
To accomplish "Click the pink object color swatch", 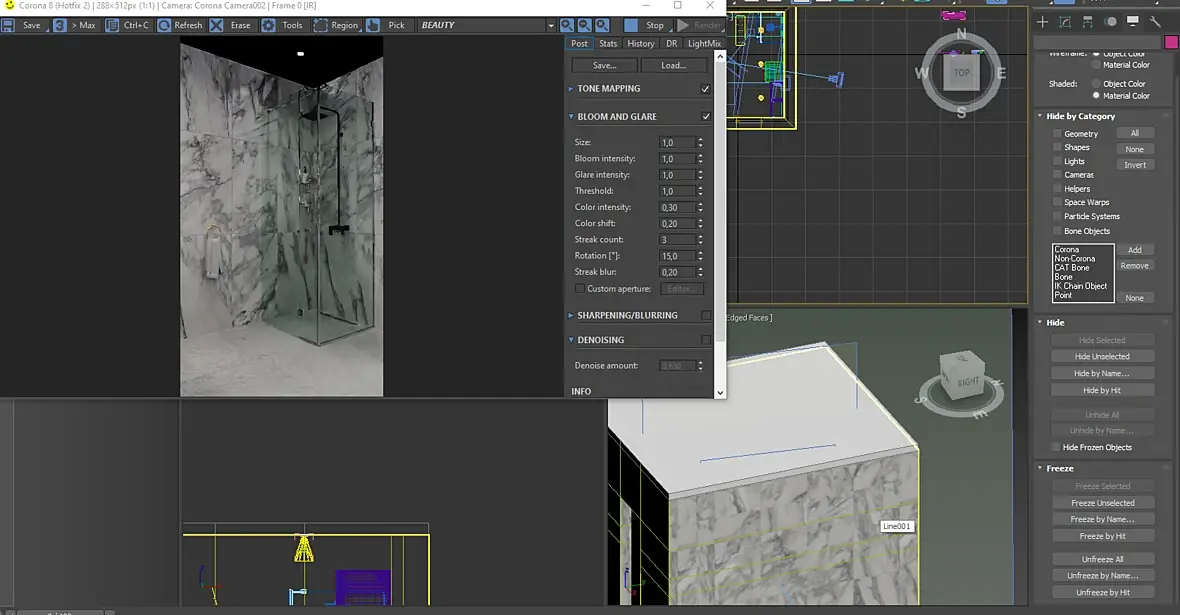I will click(x=1171, y=43).
